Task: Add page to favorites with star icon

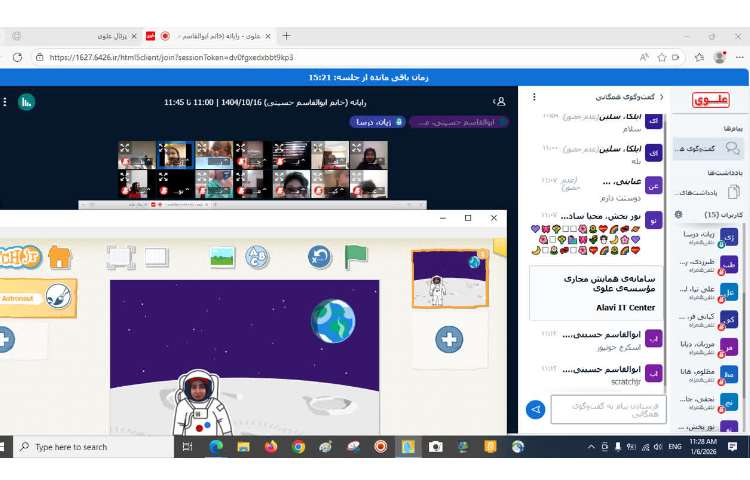Action: tap(662, 57)
